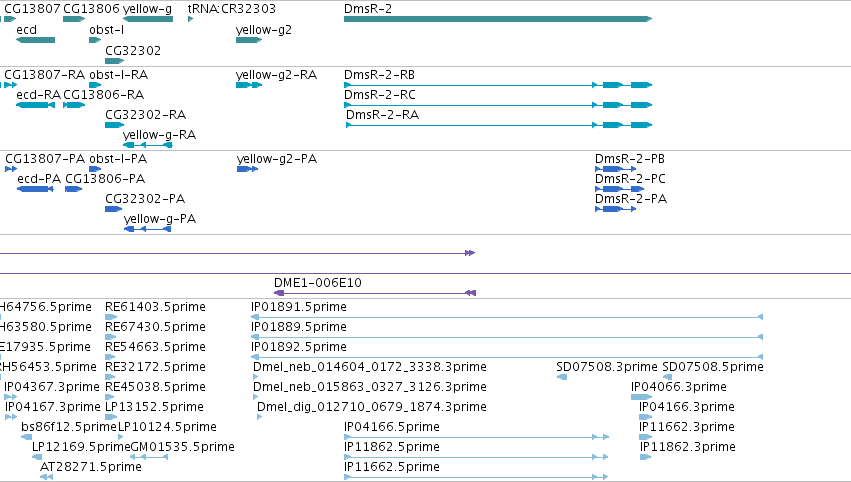Click IP01892.5prime EST label
Image resolution: width=851 pixels, height=482 pixels.
[x=299, y=347]
